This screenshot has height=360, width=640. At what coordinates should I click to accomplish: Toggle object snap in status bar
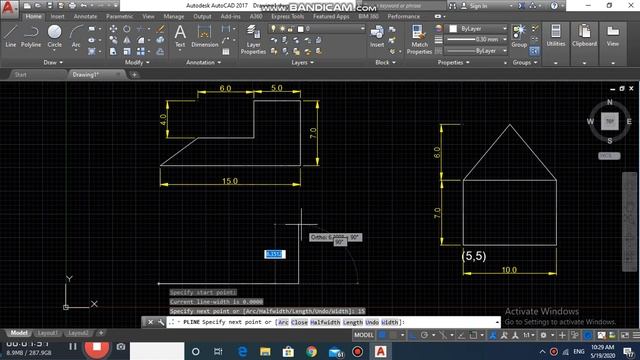coord(473,335)
